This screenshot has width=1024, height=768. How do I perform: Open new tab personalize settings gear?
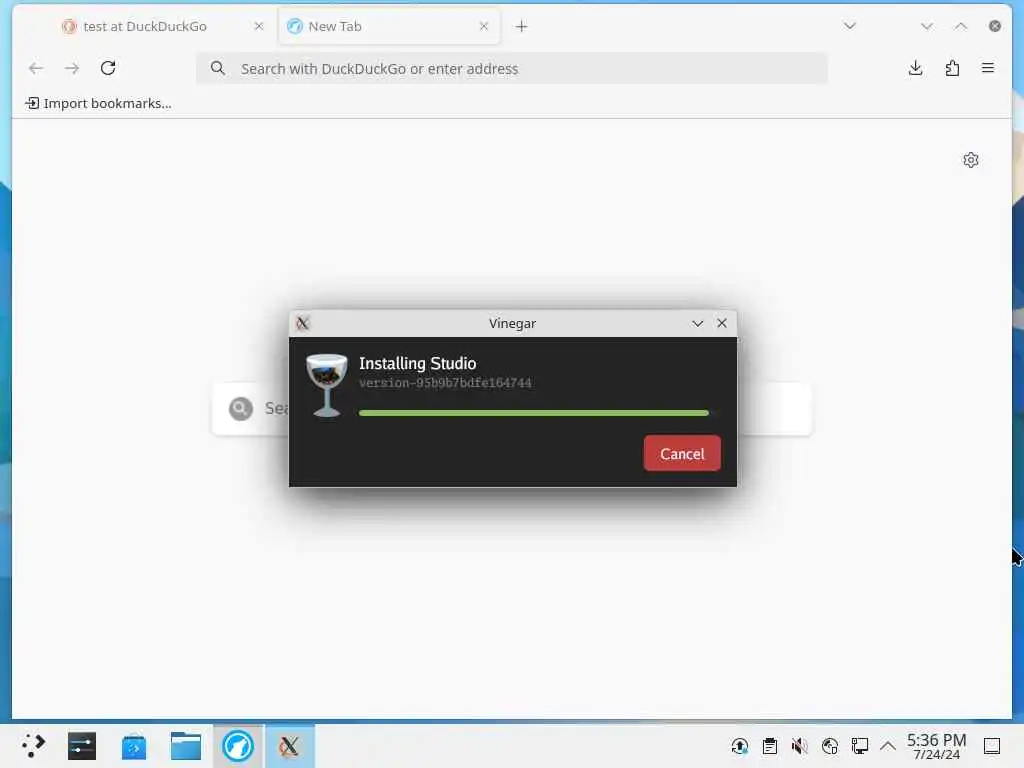[971, 160]
